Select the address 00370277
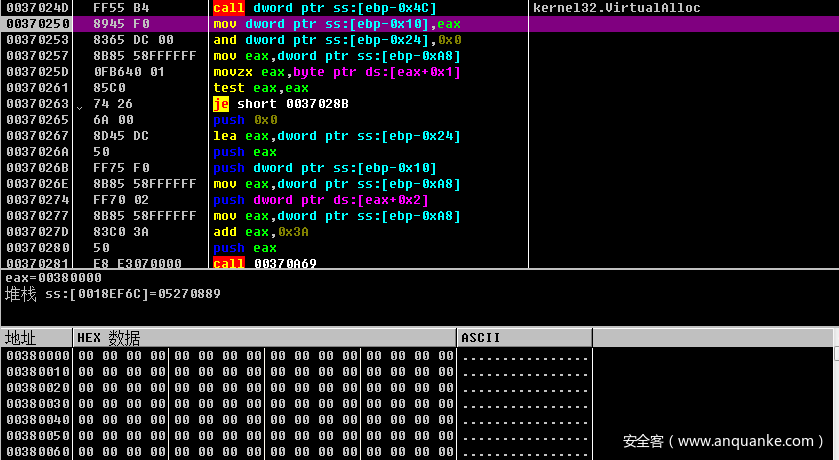This screenshot has height=460, width=839. coord(37,216)
